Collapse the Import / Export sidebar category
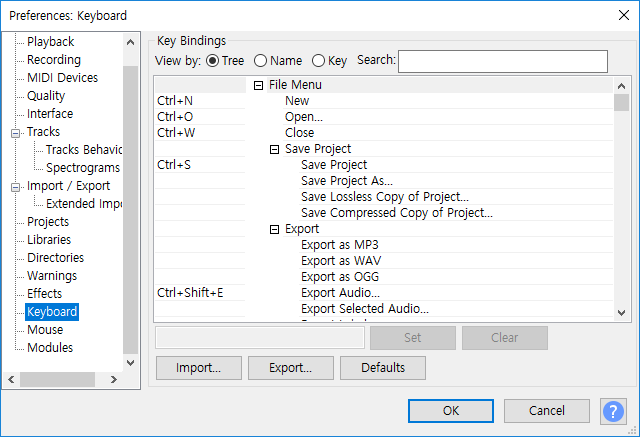 [16, 186]
